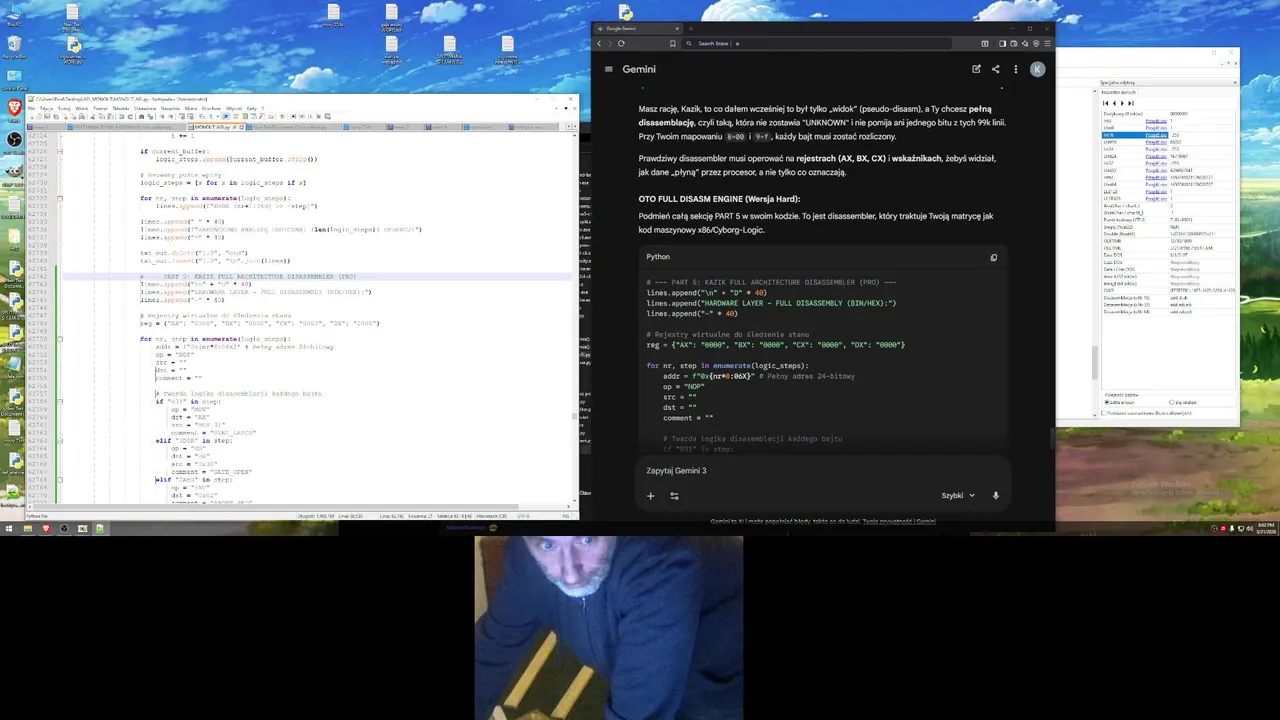Share the Gemini conversation
Screen dimensions: 1280x720
995,69
